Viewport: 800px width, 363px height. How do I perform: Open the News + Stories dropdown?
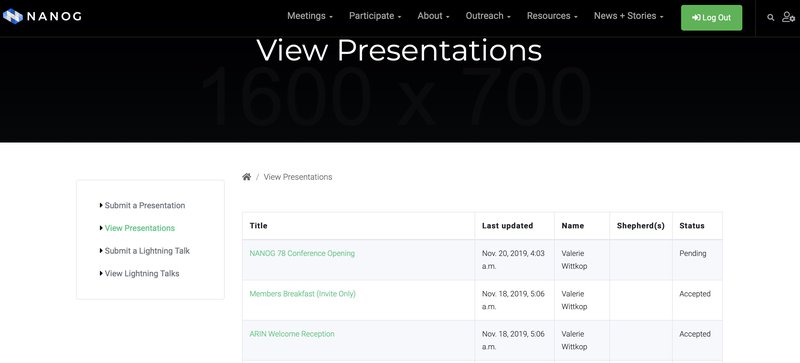(629, 16)
